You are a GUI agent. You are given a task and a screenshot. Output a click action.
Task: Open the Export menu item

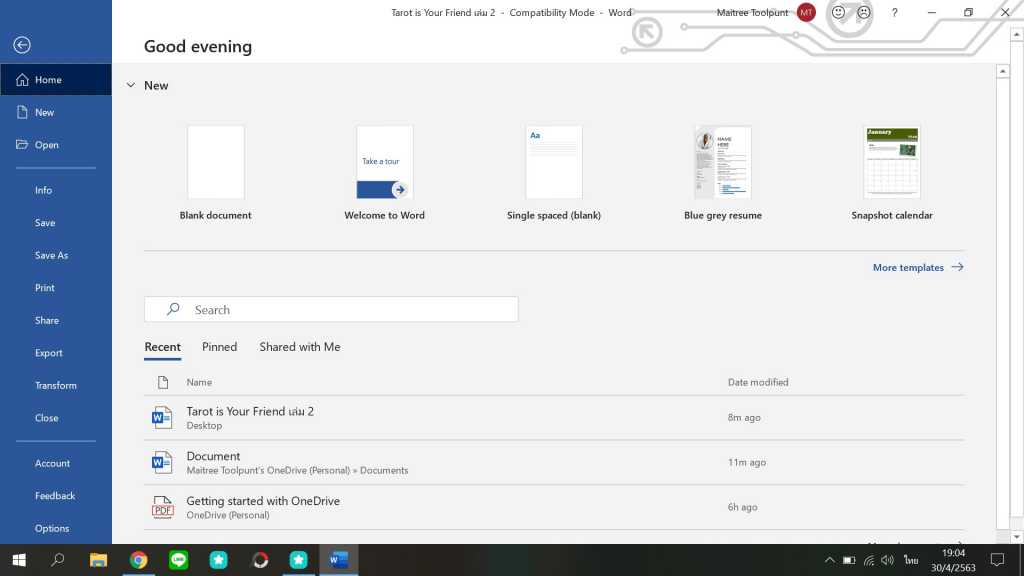(48, 353)
